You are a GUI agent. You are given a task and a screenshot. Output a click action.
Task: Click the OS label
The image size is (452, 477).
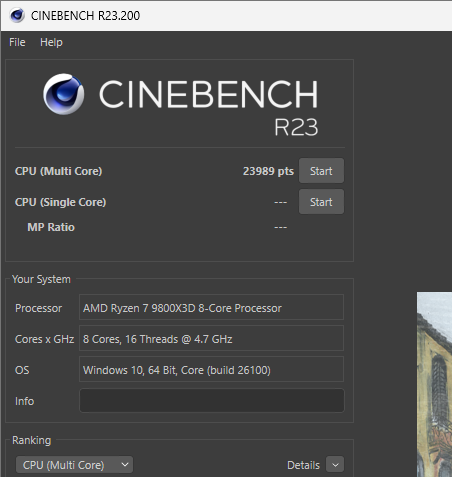[22, 370]
